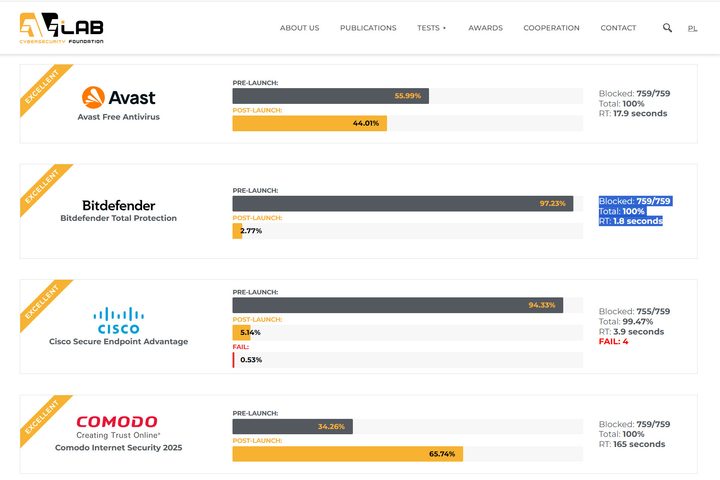Image resolution: width=720 pixels, height=480 pixels.
Task: Click the Bitdefender Total Protection product name
Action: click(118, 218)
